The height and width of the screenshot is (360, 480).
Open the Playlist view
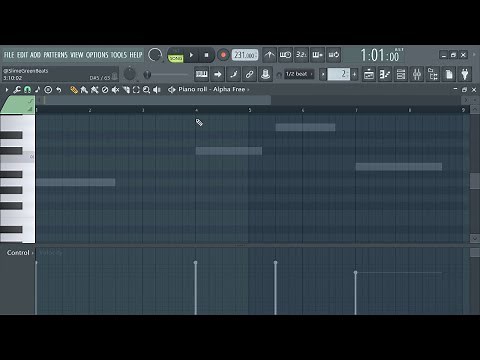[x=369, y=74]
